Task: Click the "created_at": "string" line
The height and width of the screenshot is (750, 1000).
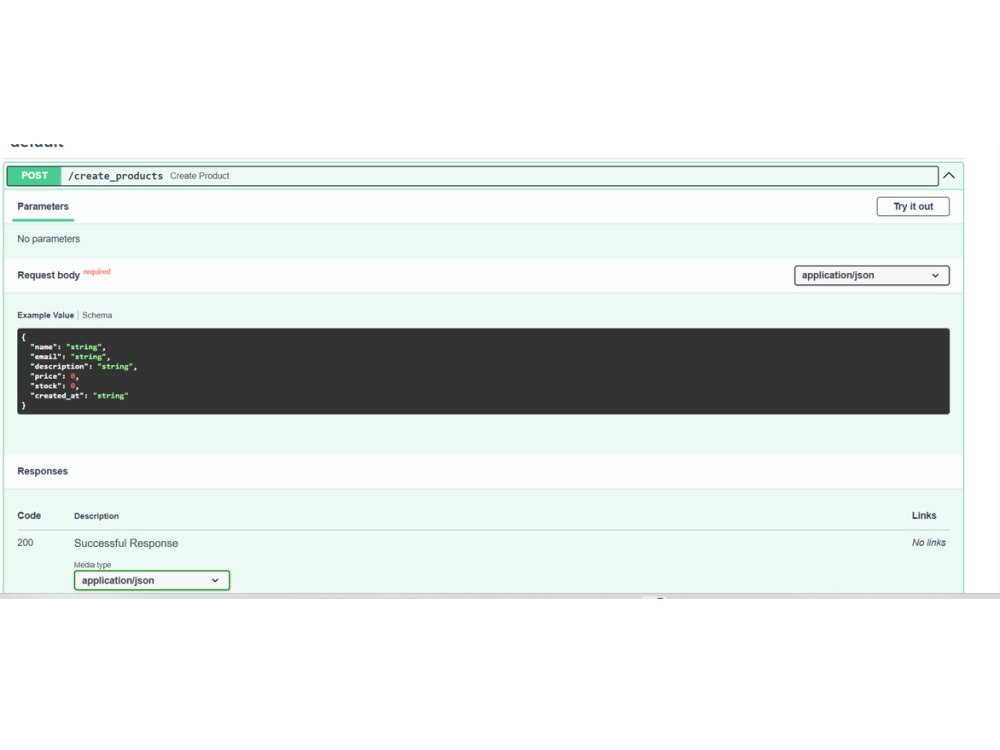Action: (x=79, y=396)
